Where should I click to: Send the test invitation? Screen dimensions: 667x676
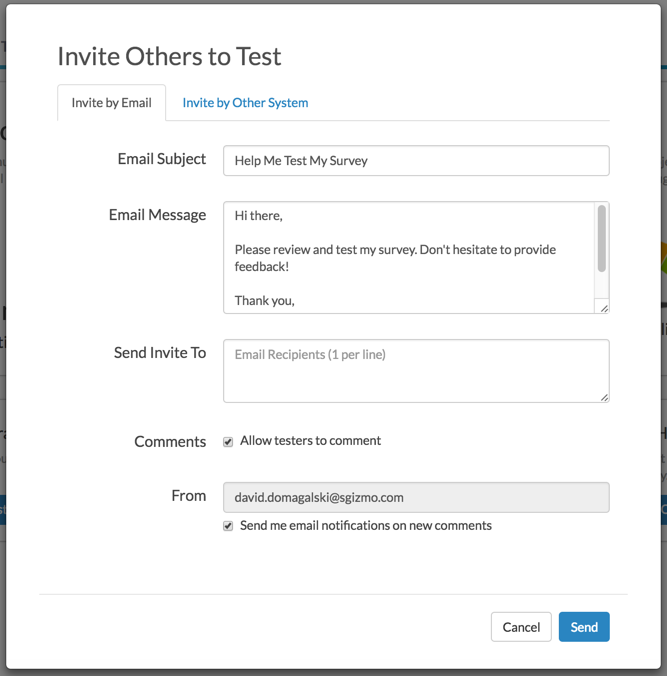pyautogui.click(x=584, y=627)
